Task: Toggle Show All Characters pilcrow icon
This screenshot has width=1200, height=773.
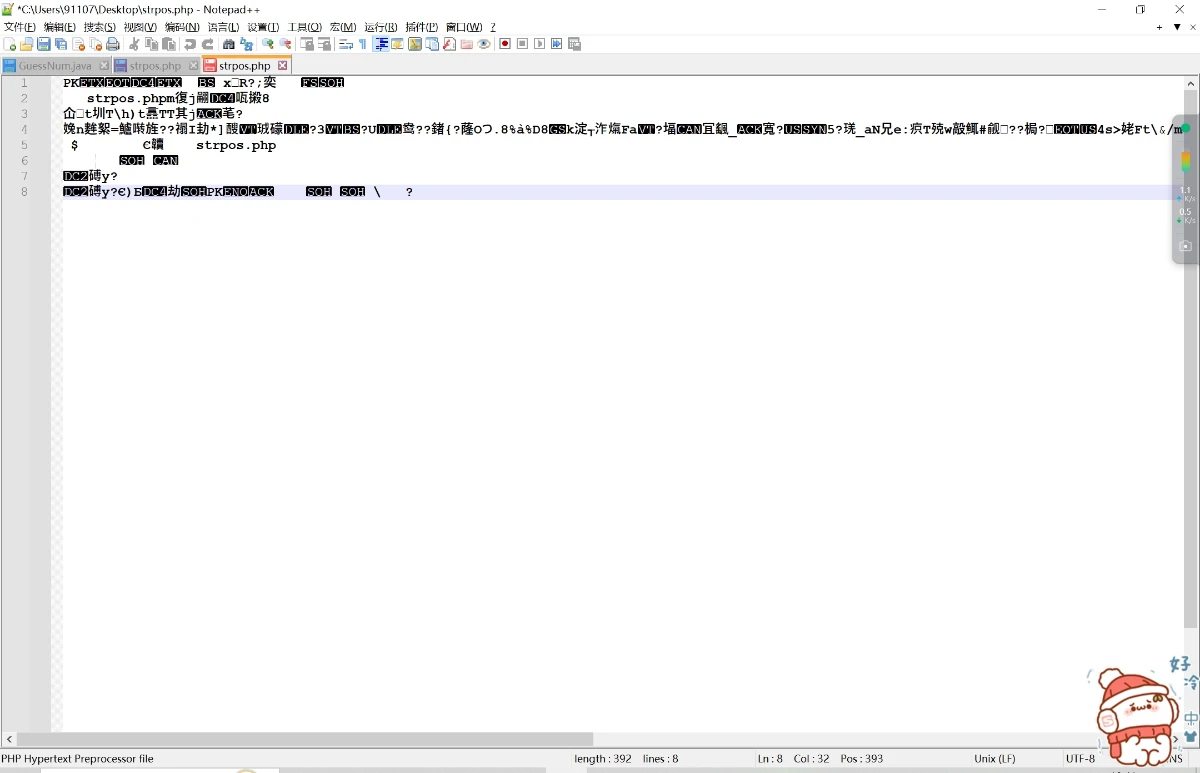Action: click(x=362, y=44)
